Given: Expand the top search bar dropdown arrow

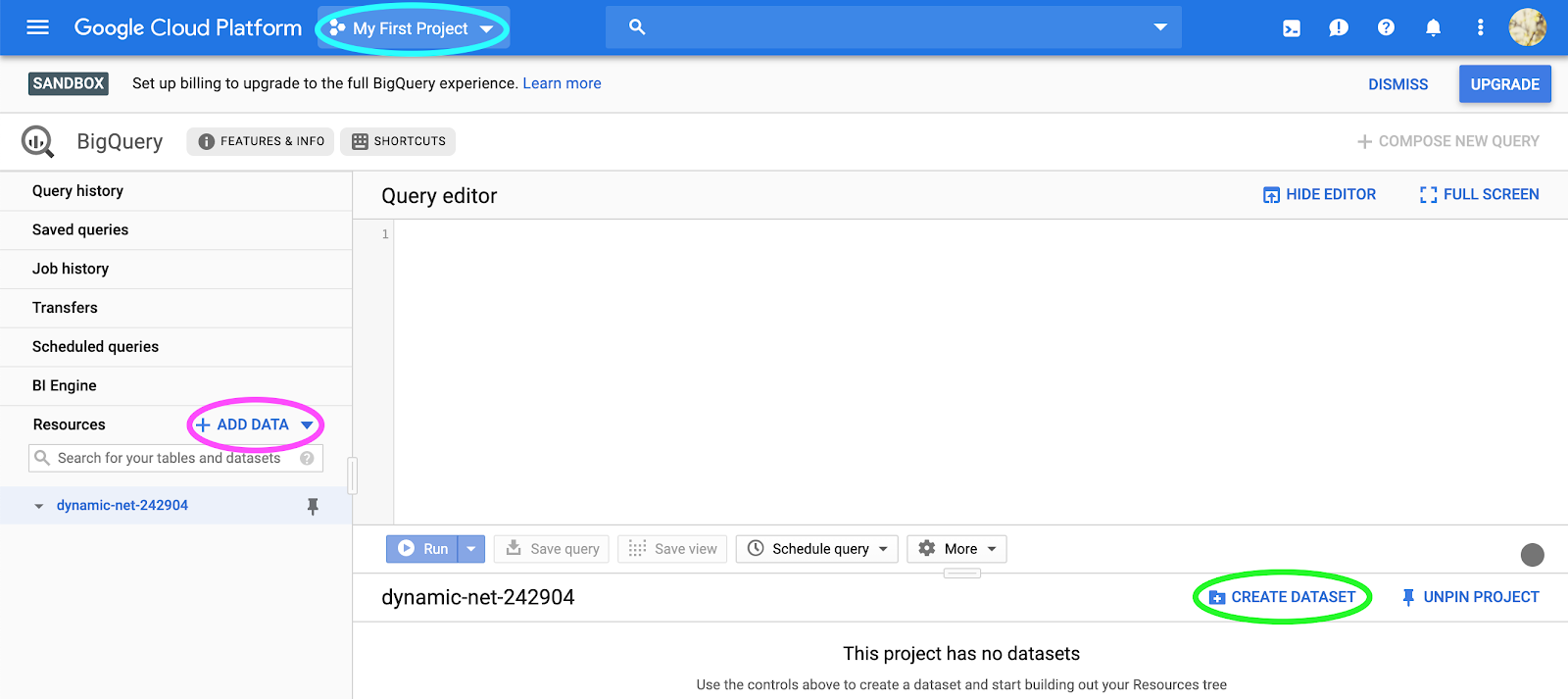Looking at the screenshot, I should [1160, 27].
